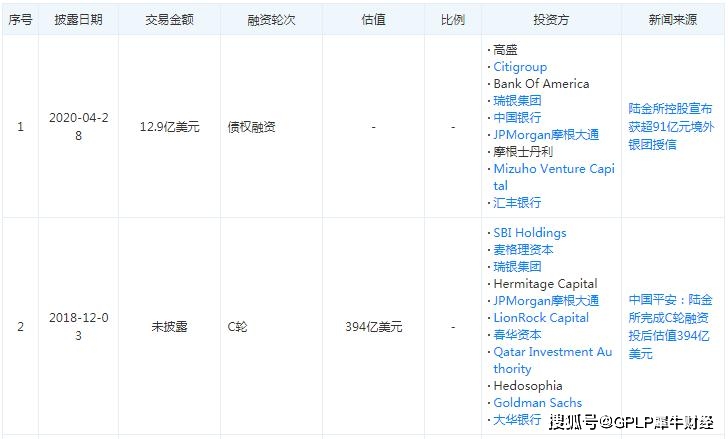Open the Citigroup investor link
Screen dimensions: 728x439
(x=520, y=67)
